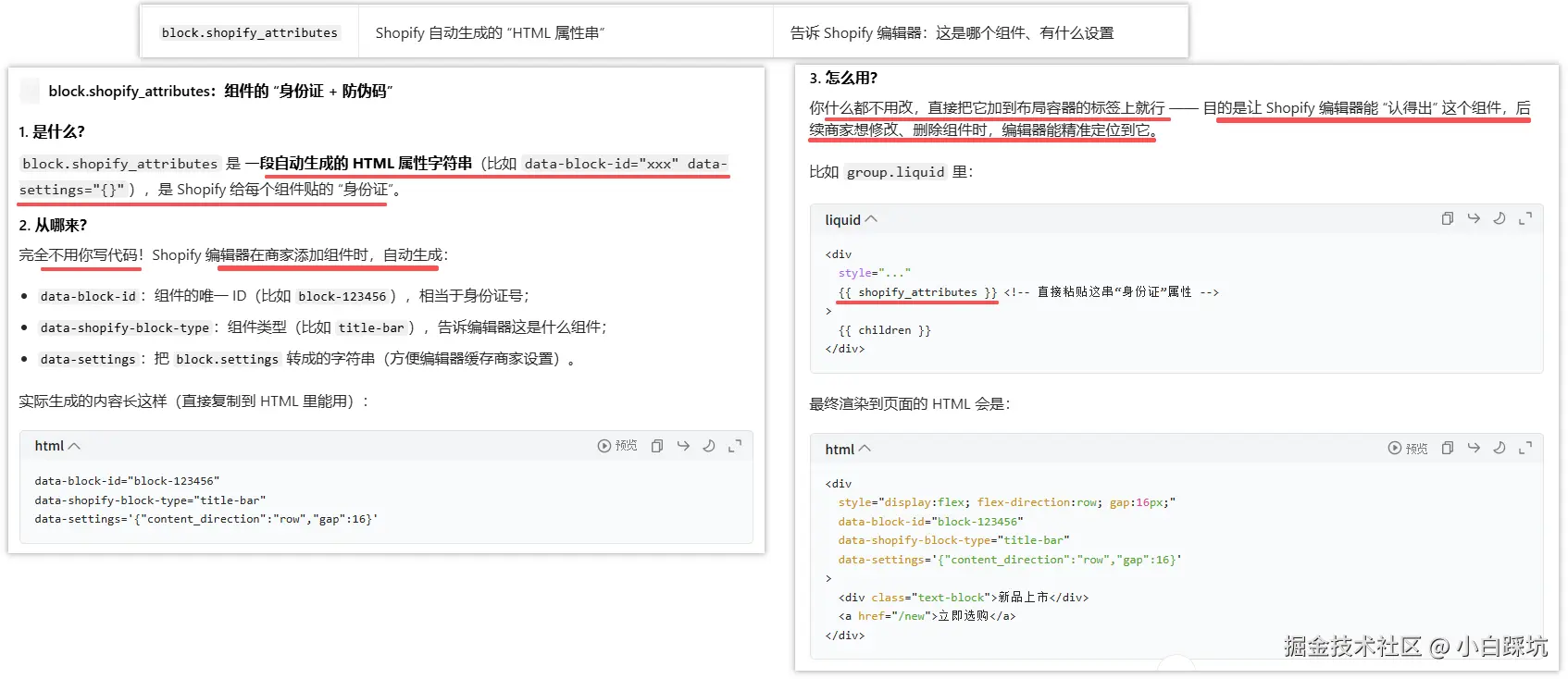Screen dimensions: 1568x679
Task: Toggle word wrap in left html block
Action: coord(683,446)
